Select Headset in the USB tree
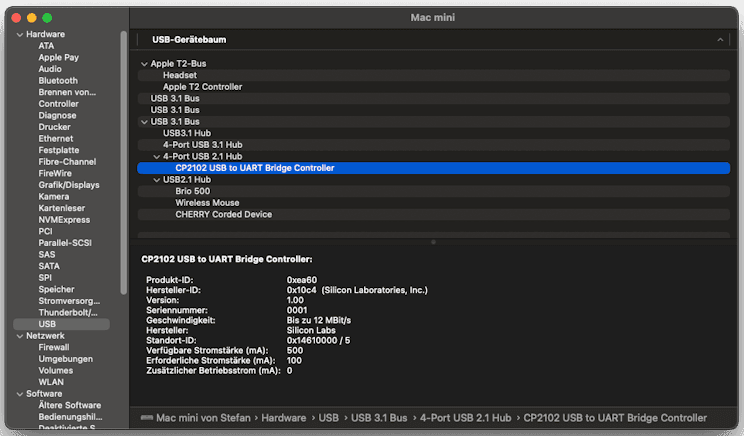Viewport: 744px width, 436px height. tap(434, 75)
